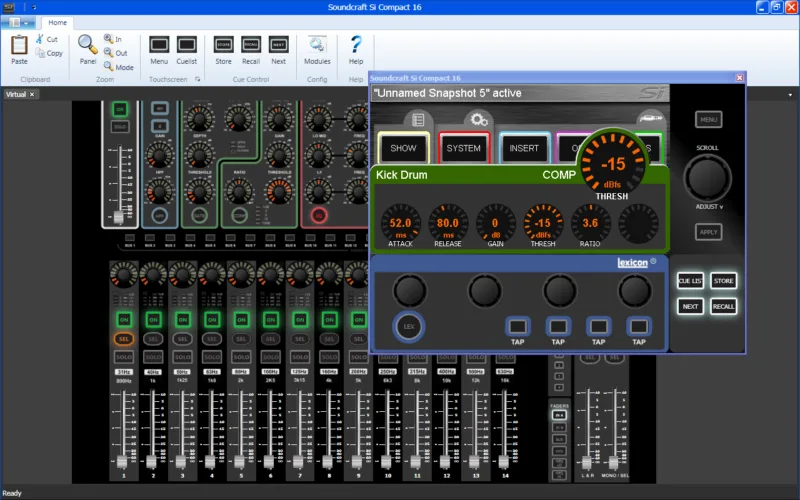Click the MENU button beside the touchscreen

[x=708, y=119]
